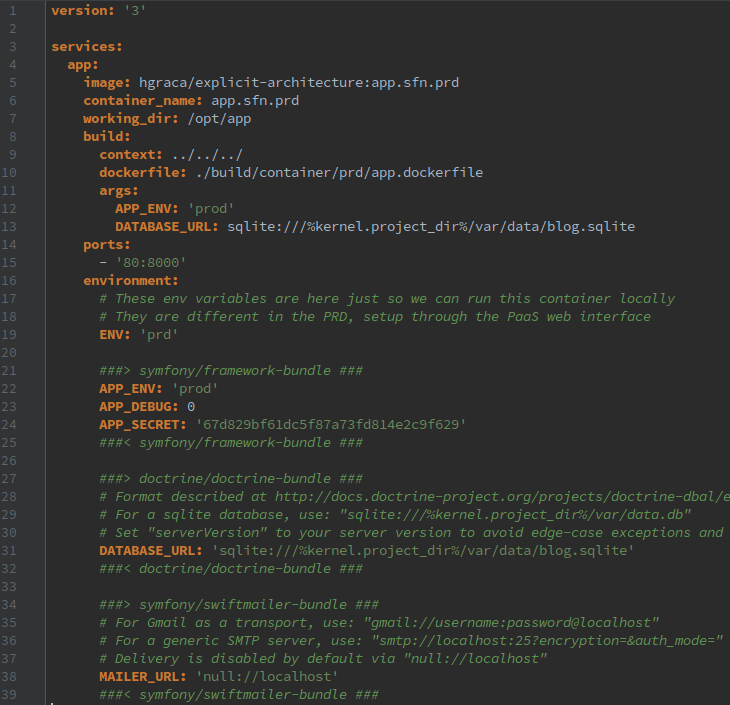
Task: Click the 'args:' key
Action: click(x=119, y=191)
